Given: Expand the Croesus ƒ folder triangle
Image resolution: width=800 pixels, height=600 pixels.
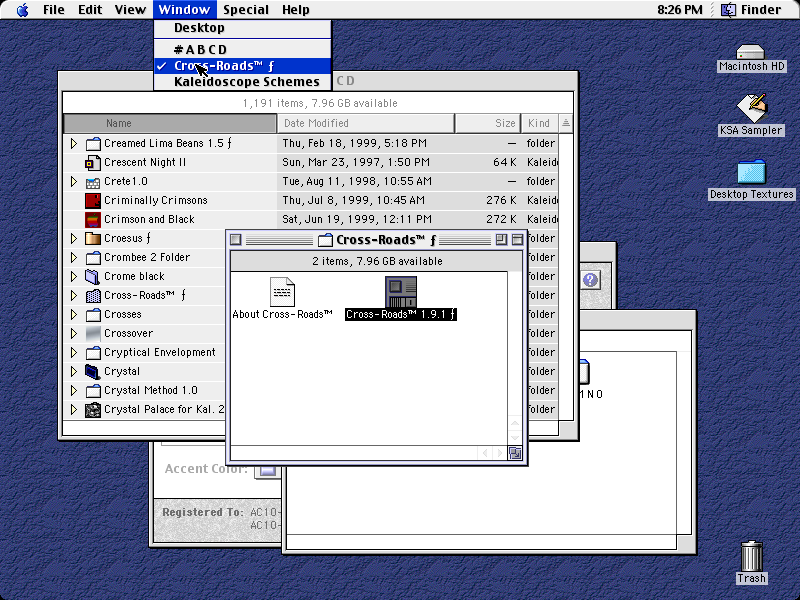Looking at the screenshot, I should point(73,238).
